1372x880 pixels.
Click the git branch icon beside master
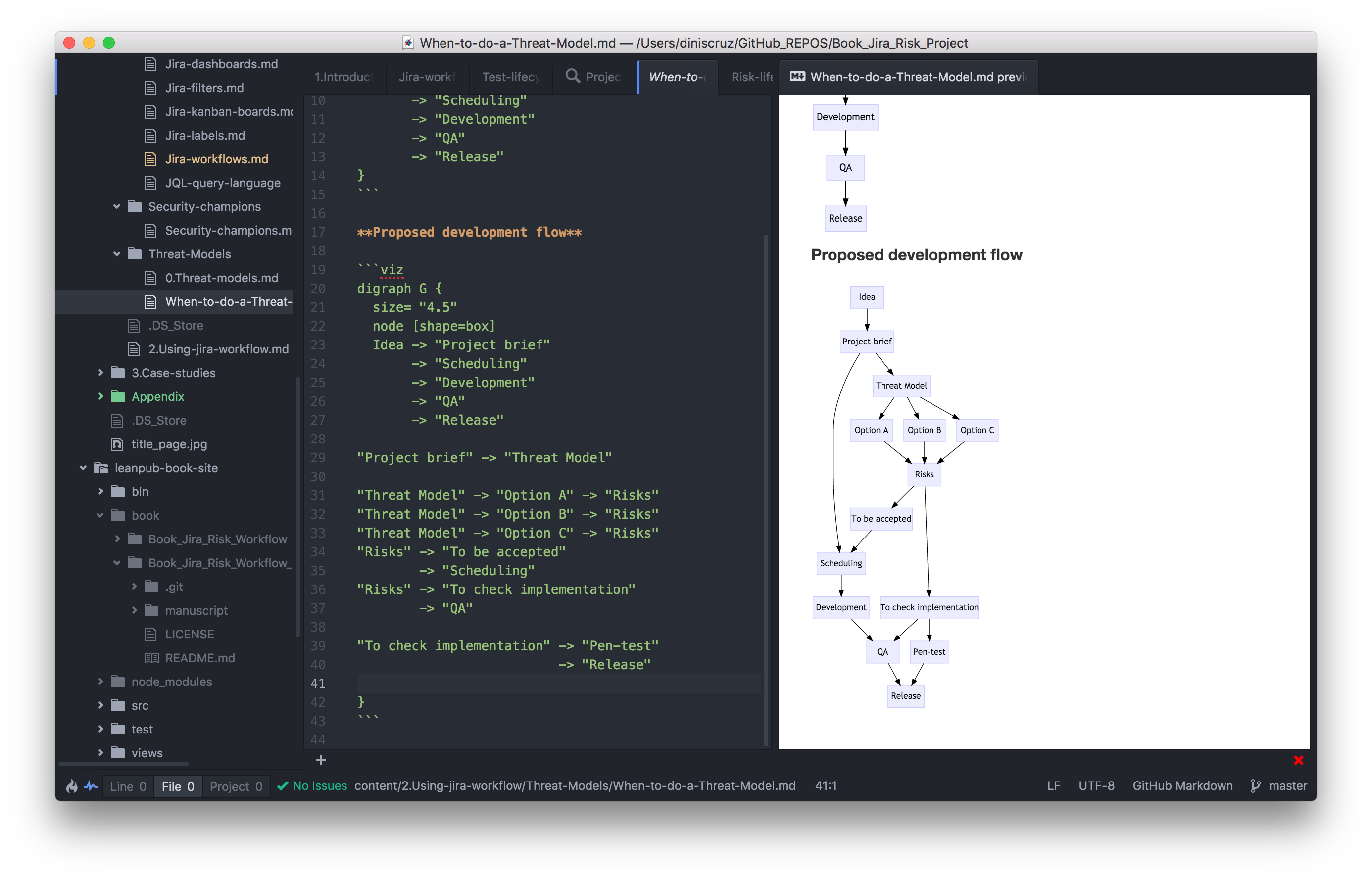pos(1255,786)
